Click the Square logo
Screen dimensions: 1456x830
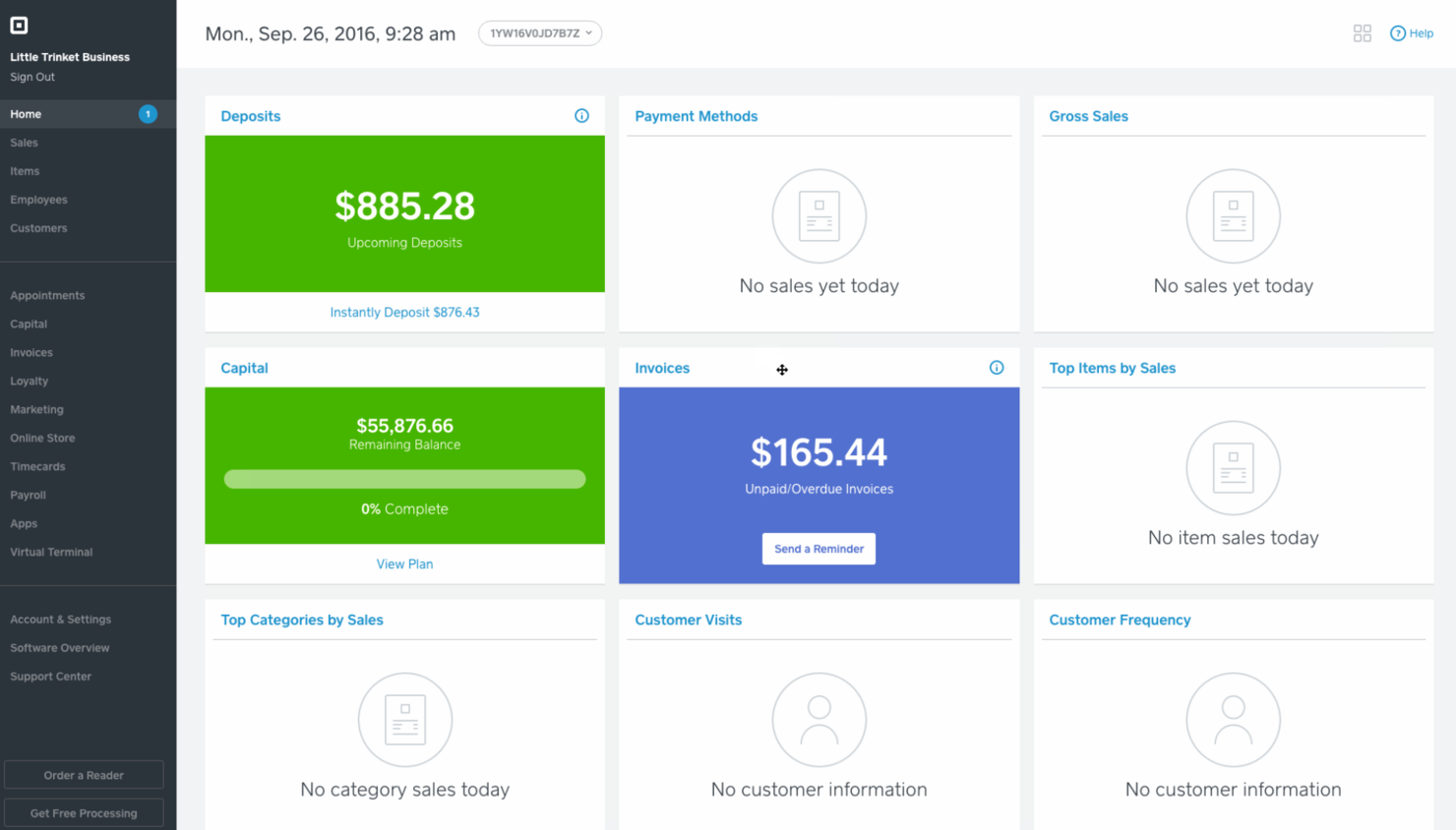[19, 25]
